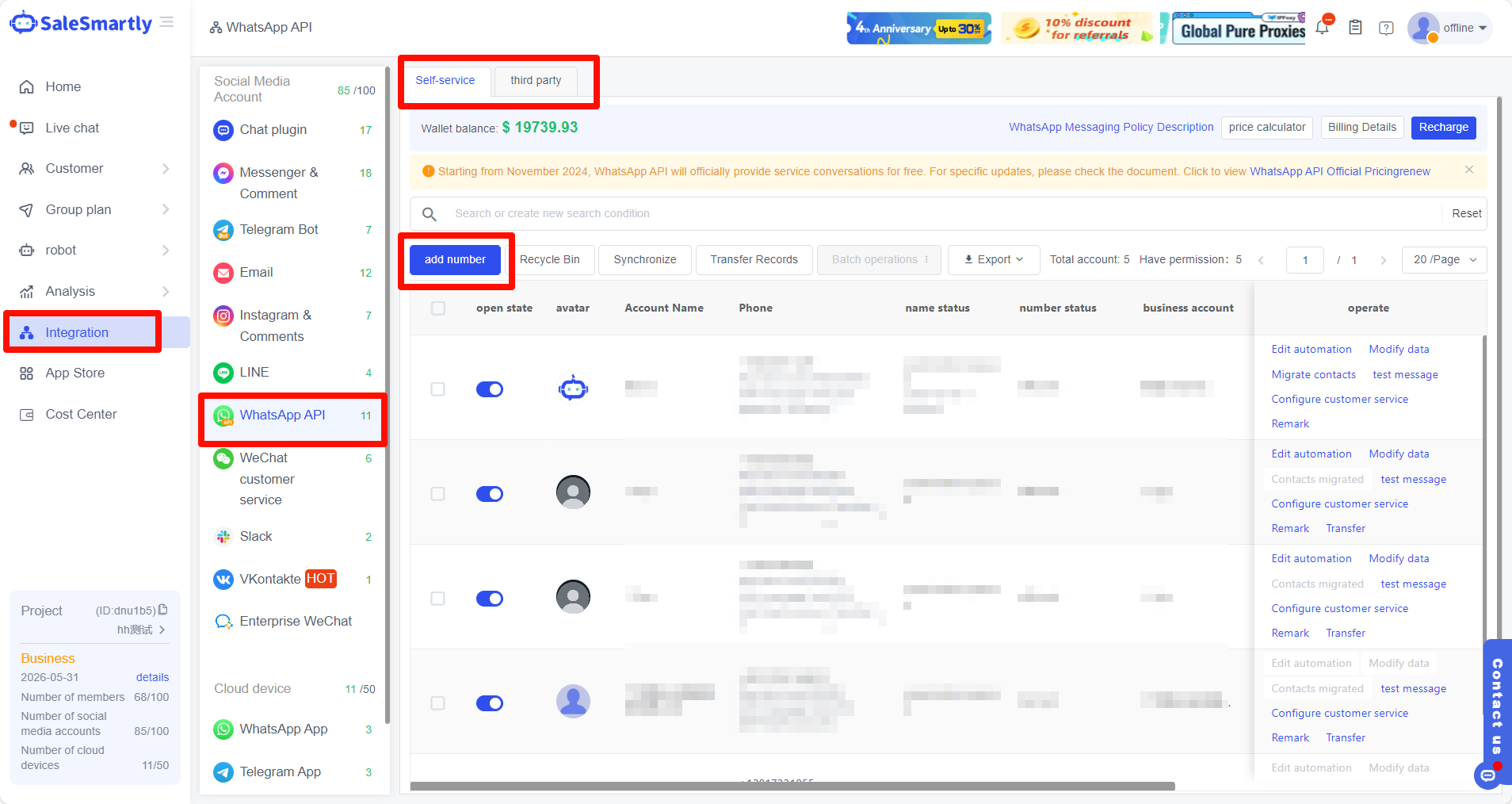Image resolution: width=1512 pixels, height=804 pixels.
Task: Expand the Customer menu
Action: (95, 169)
